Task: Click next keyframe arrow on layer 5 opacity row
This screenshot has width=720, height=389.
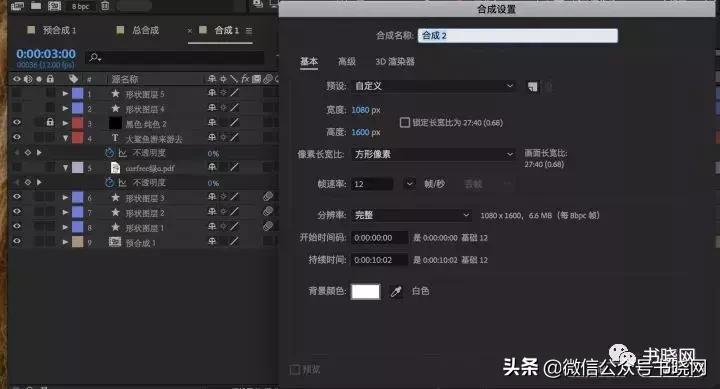Action: coord(39,182)
